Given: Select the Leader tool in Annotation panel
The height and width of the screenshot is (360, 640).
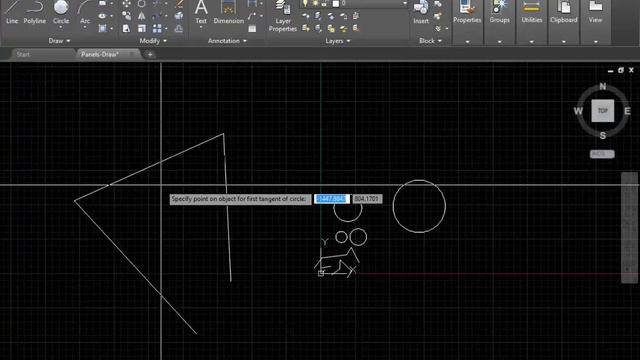Looking at the screenshot, I should [252, 16].
